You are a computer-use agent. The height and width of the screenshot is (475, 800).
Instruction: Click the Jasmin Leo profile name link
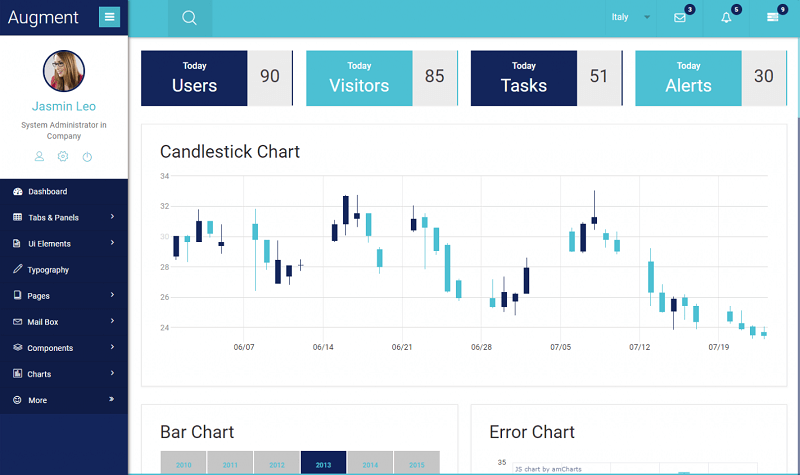(64, 106)
